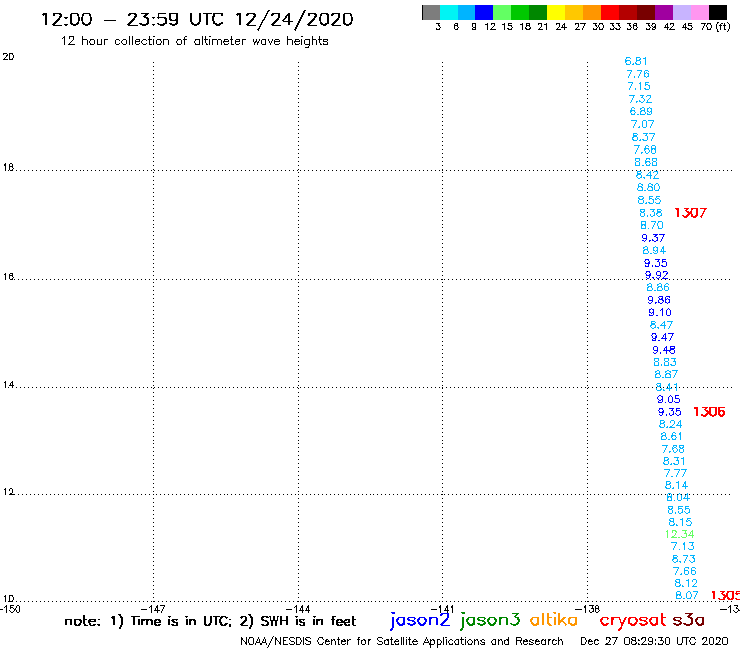Click the wave height value 7.77
This screenshot has width=740, height=650.
(x=675, y=473)
